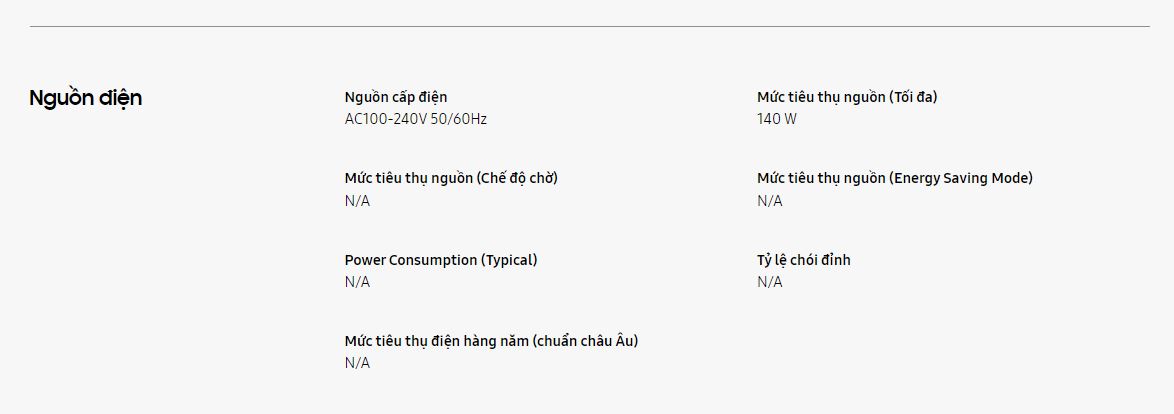Select the Nguồn cấp điện label
The width and height of the screenshot is (1174, 414).
point(396,97)
